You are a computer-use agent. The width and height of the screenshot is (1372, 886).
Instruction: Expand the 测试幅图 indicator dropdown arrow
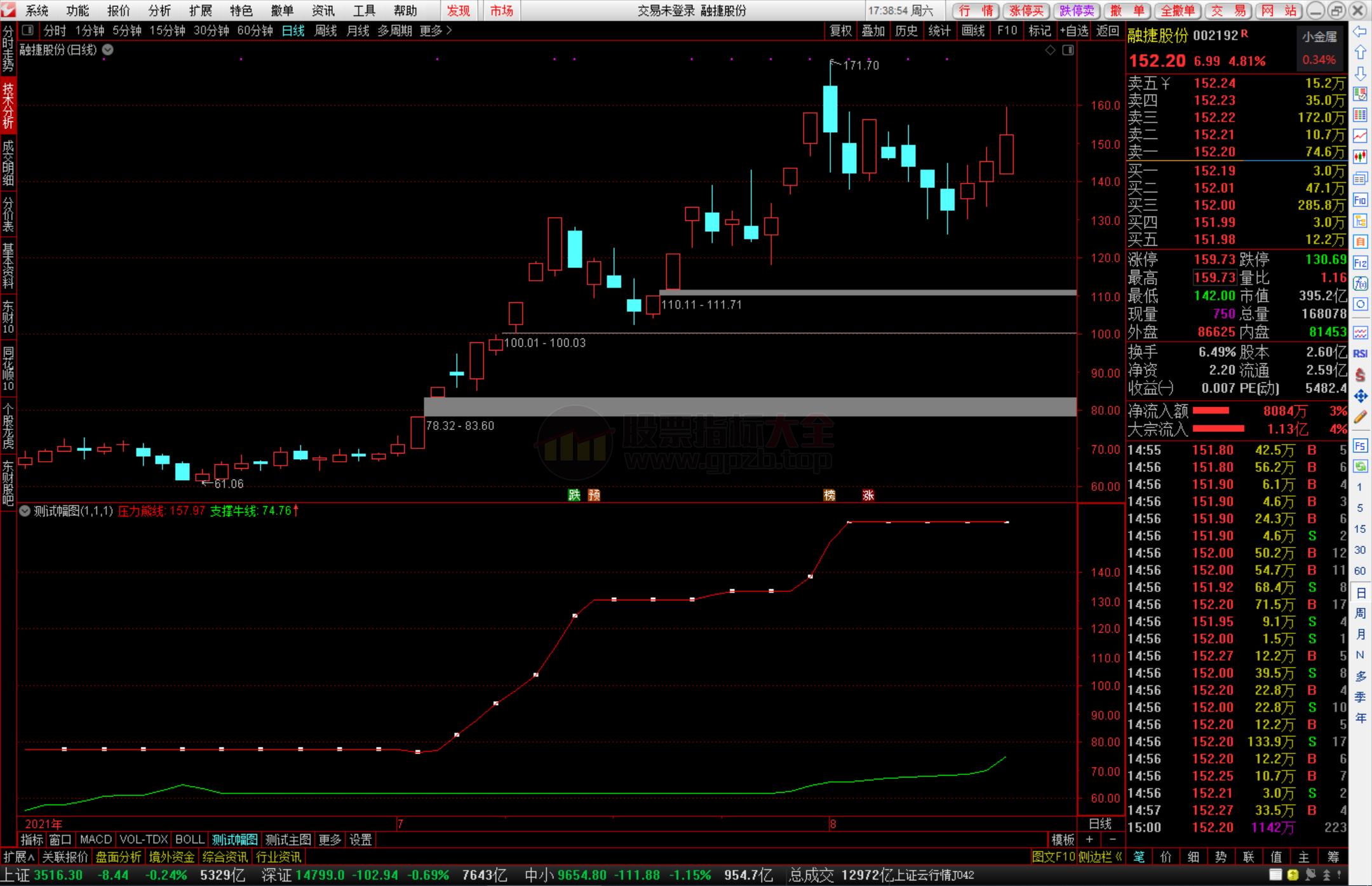click(25, 511)
